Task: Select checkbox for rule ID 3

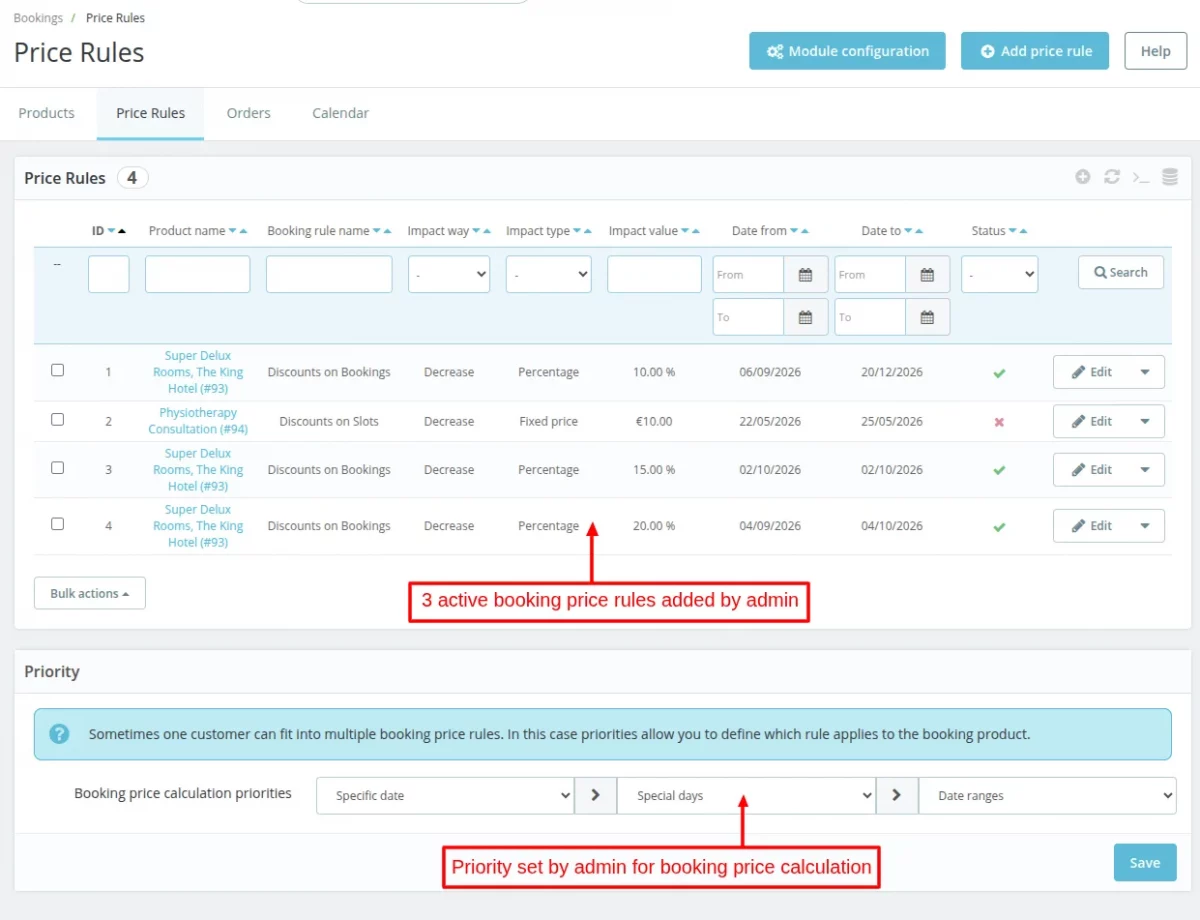Action: coord(58,467)
